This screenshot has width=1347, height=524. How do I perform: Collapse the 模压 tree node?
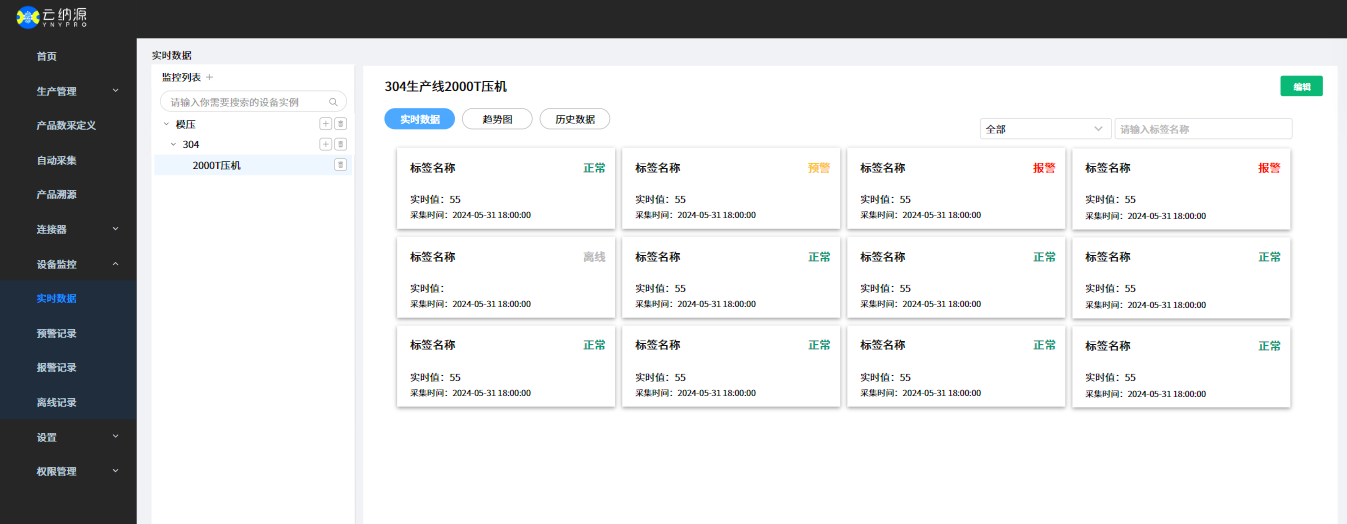[165, 125]
